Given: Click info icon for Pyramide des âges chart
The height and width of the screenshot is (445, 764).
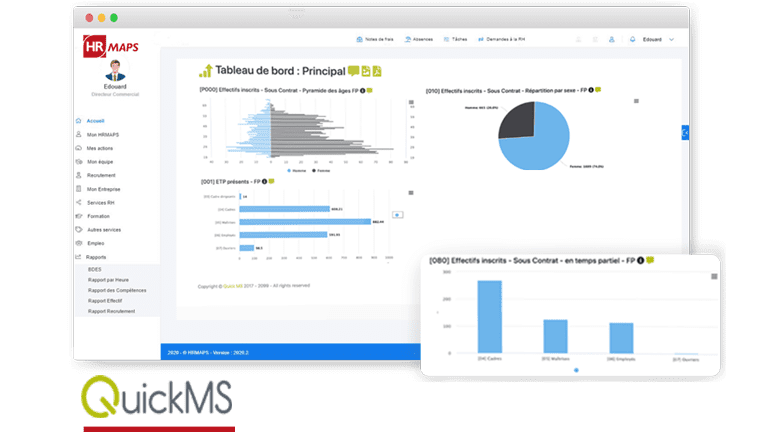Looking at the screenshot, I should click(363, 91).
